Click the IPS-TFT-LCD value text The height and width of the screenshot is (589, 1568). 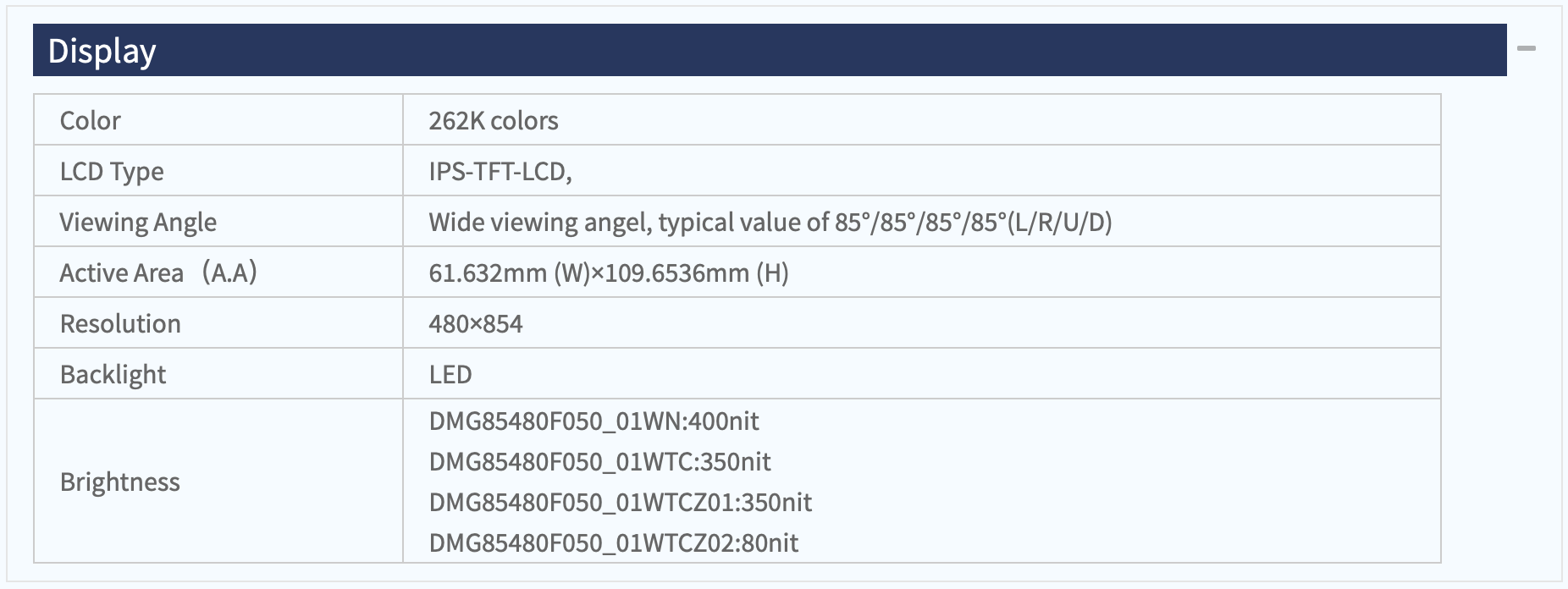click(x=500, y=172)
